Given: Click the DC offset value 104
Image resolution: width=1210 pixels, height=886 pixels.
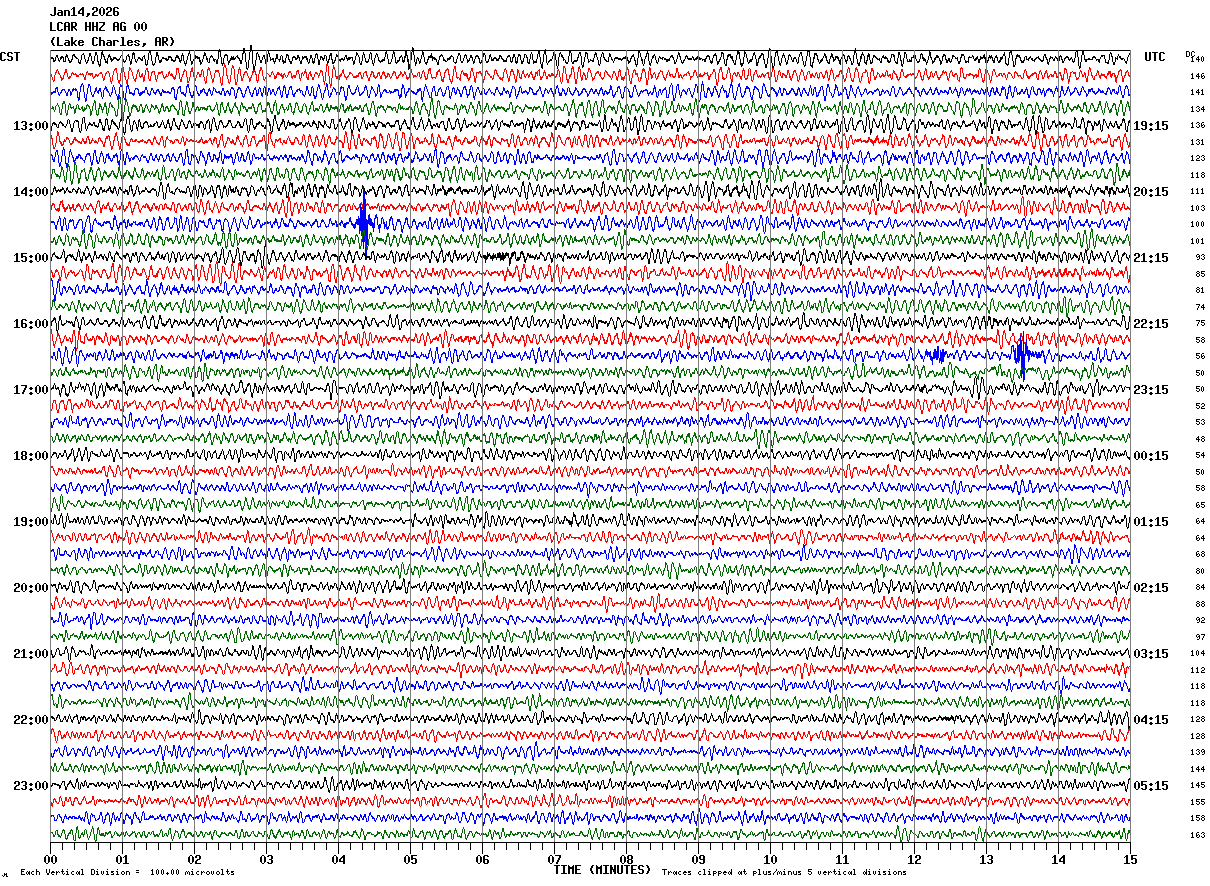Looking at the screenshot, I should (1197, 654).
